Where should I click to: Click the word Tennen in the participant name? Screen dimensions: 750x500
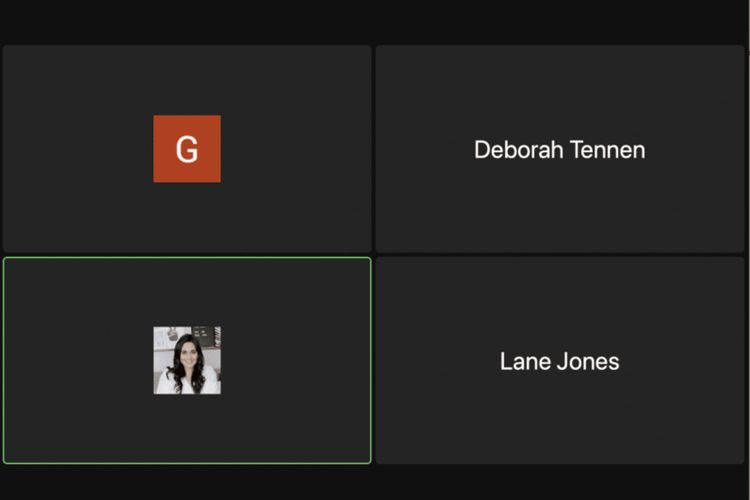tap(607, 150)
